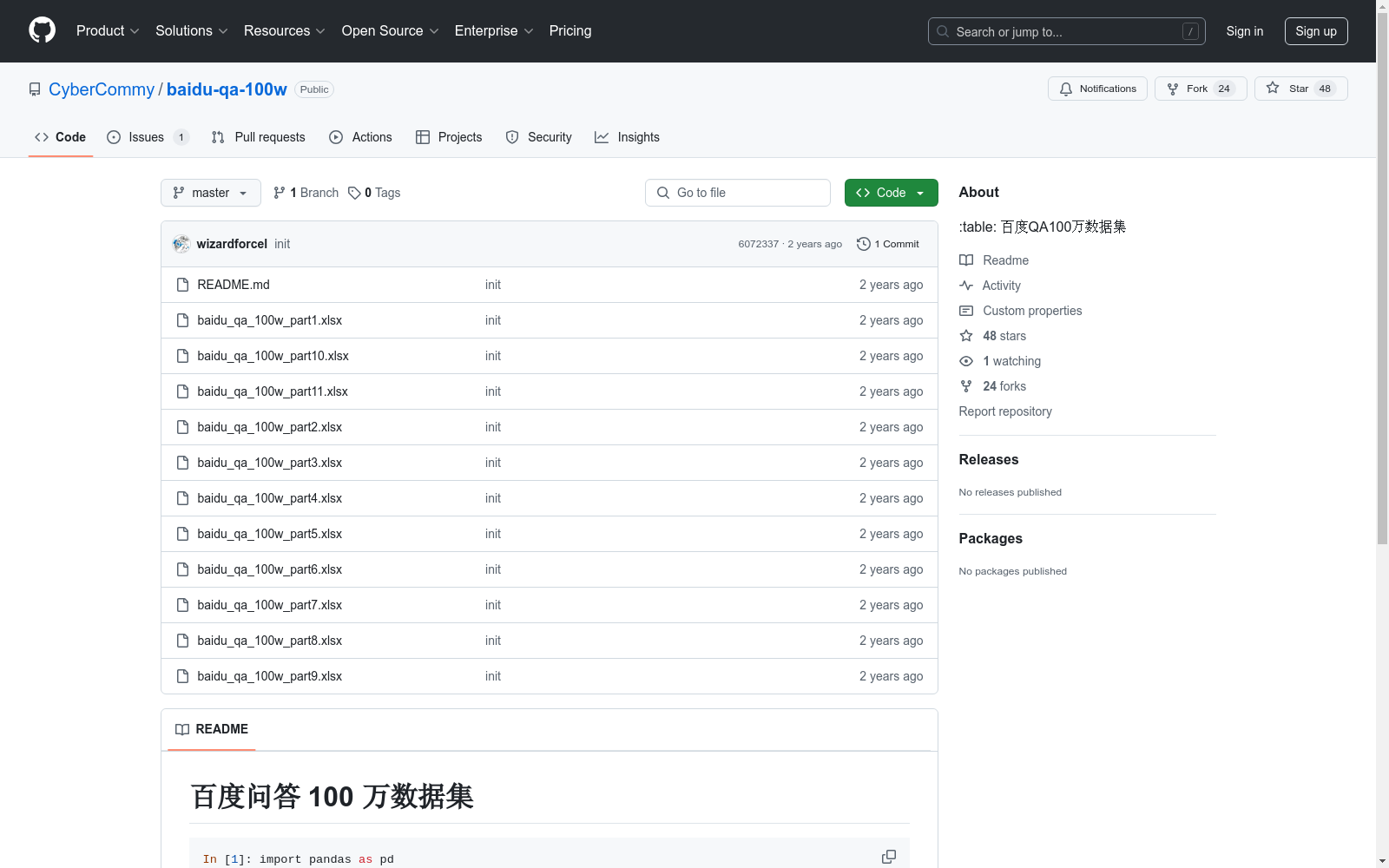
Task: Click the star icon beside 48 stars
Action: pos(966,336)
